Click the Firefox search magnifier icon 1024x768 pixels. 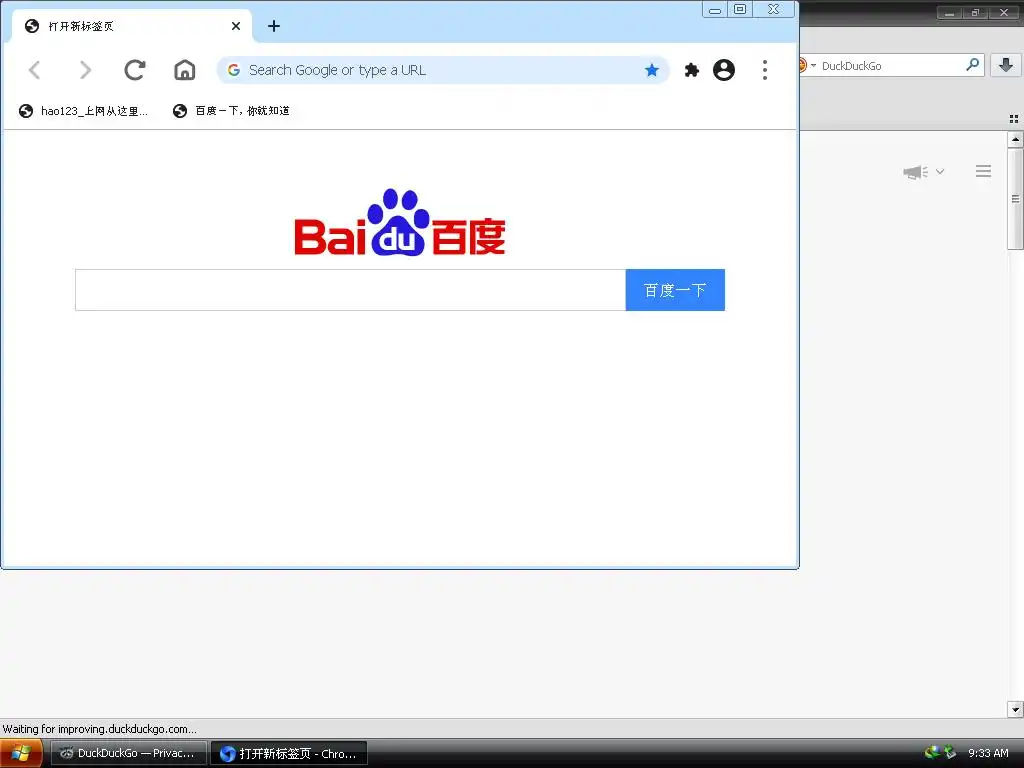(972, 65)
